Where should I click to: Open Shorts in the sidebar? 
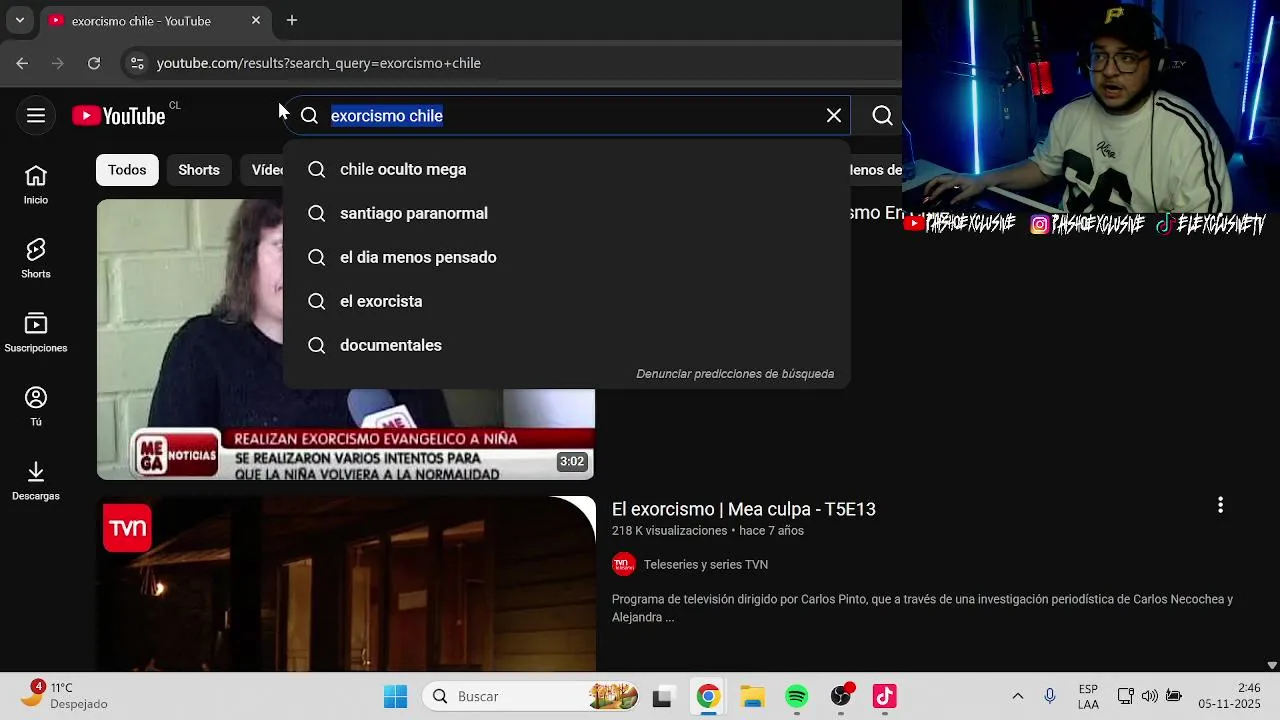point(36,259)
